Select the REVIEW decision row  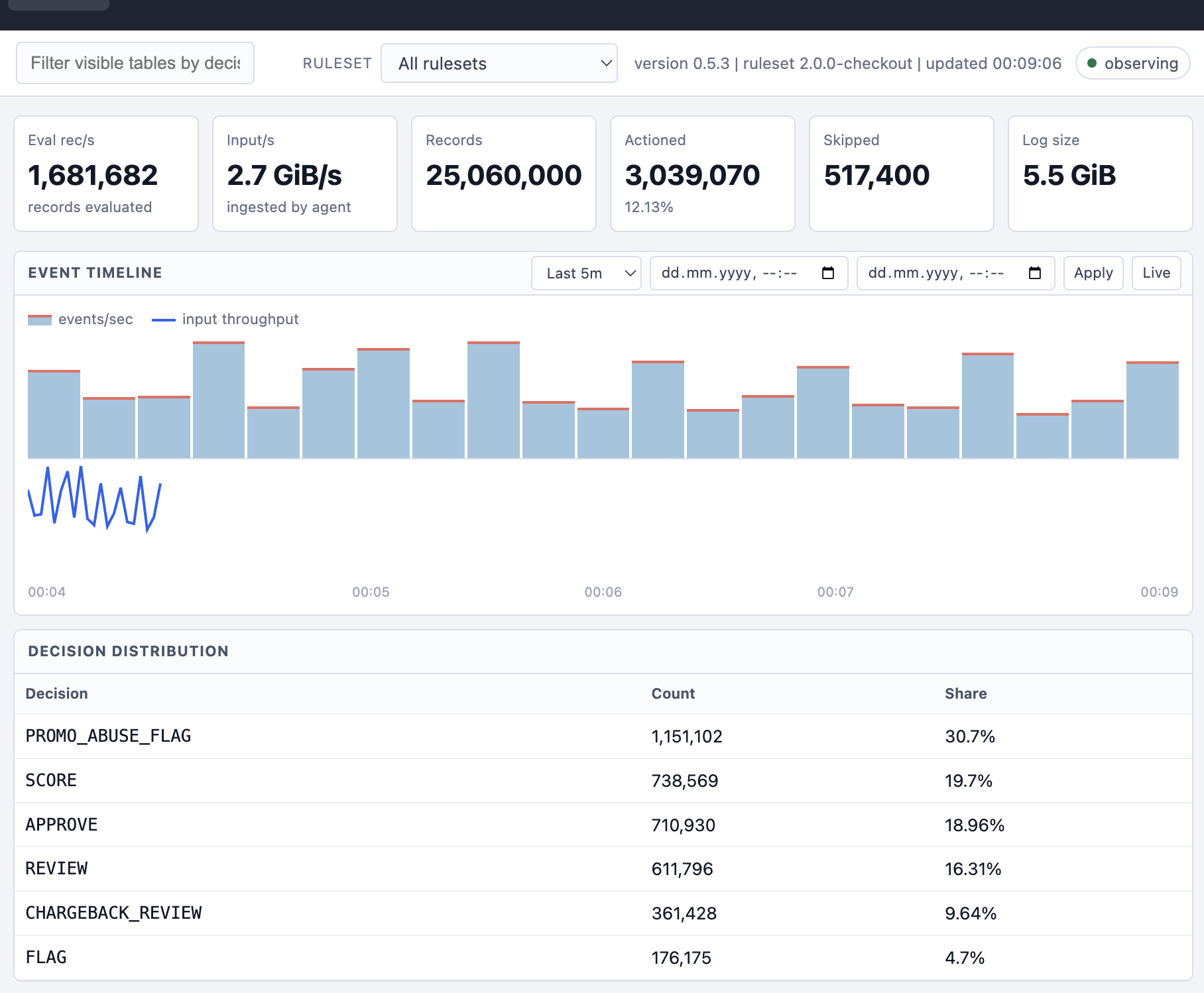coord(603,869)
